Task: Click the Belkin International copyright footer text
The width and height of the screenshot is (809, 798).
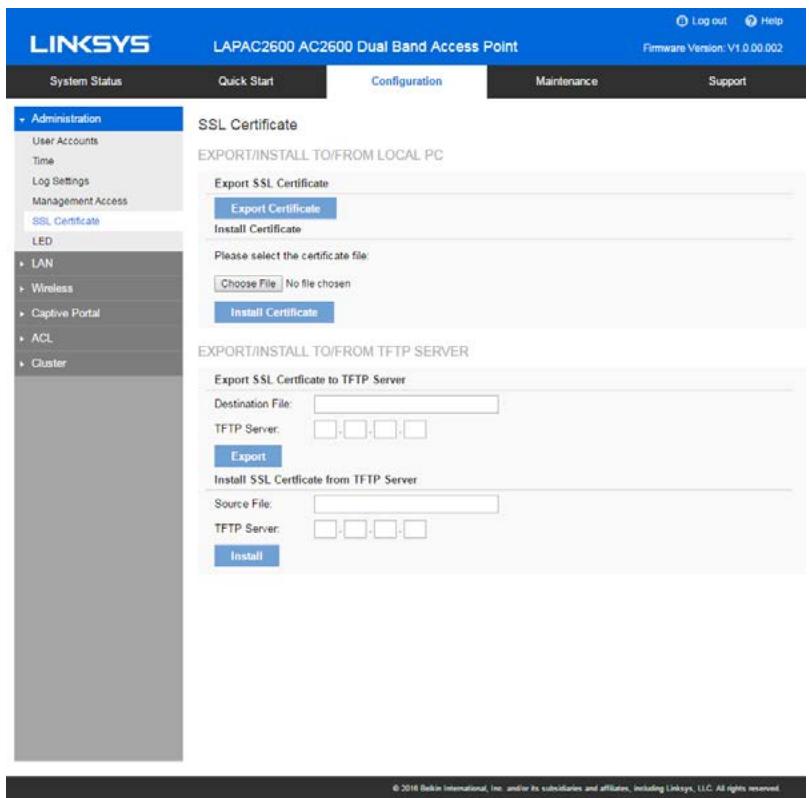Action: 586,788
